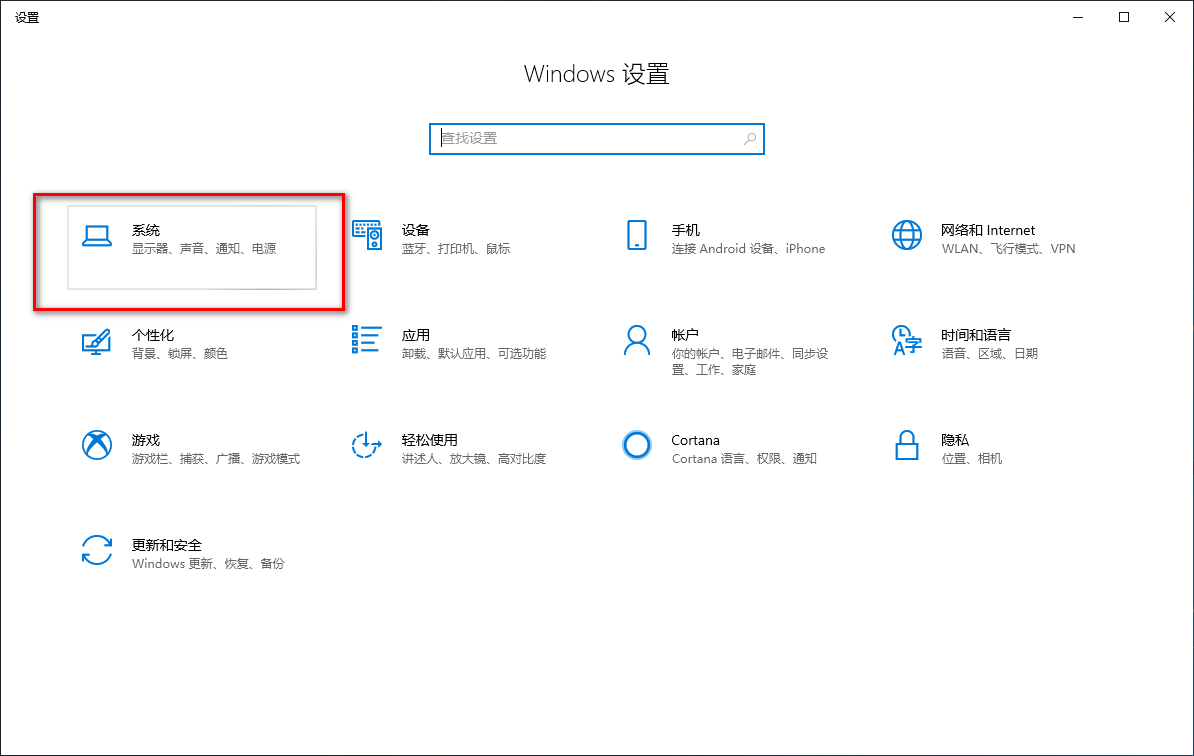Click the text 连接 Android 设备、iPhone
Screen dimensions: 1194x756
point(749,248)
